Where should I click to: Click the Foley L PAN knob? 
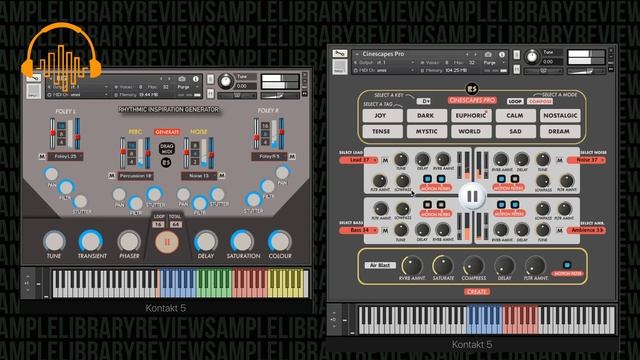[51, 174]
